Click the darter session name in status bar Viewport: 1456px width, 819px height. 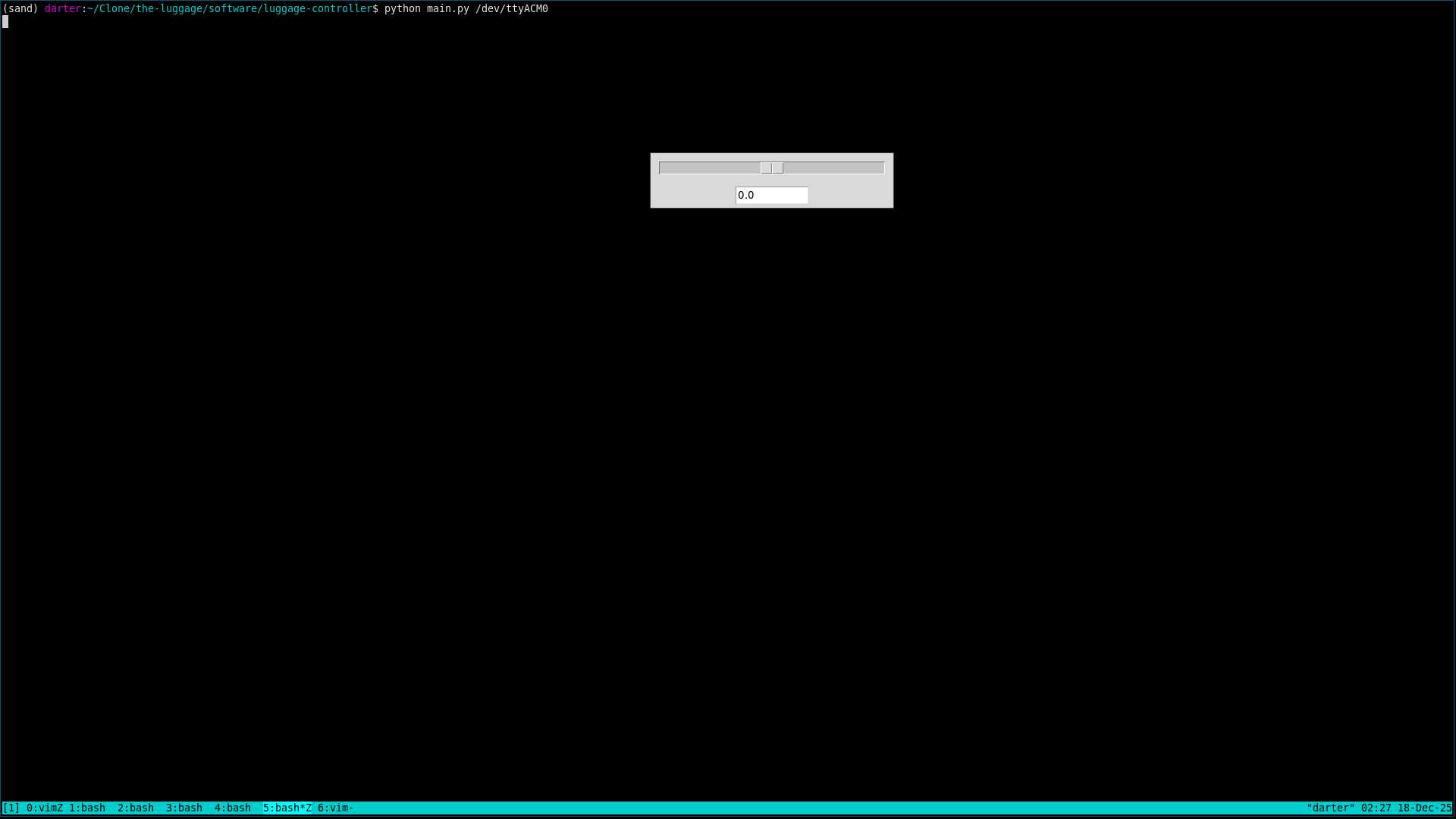point(1331,808)
